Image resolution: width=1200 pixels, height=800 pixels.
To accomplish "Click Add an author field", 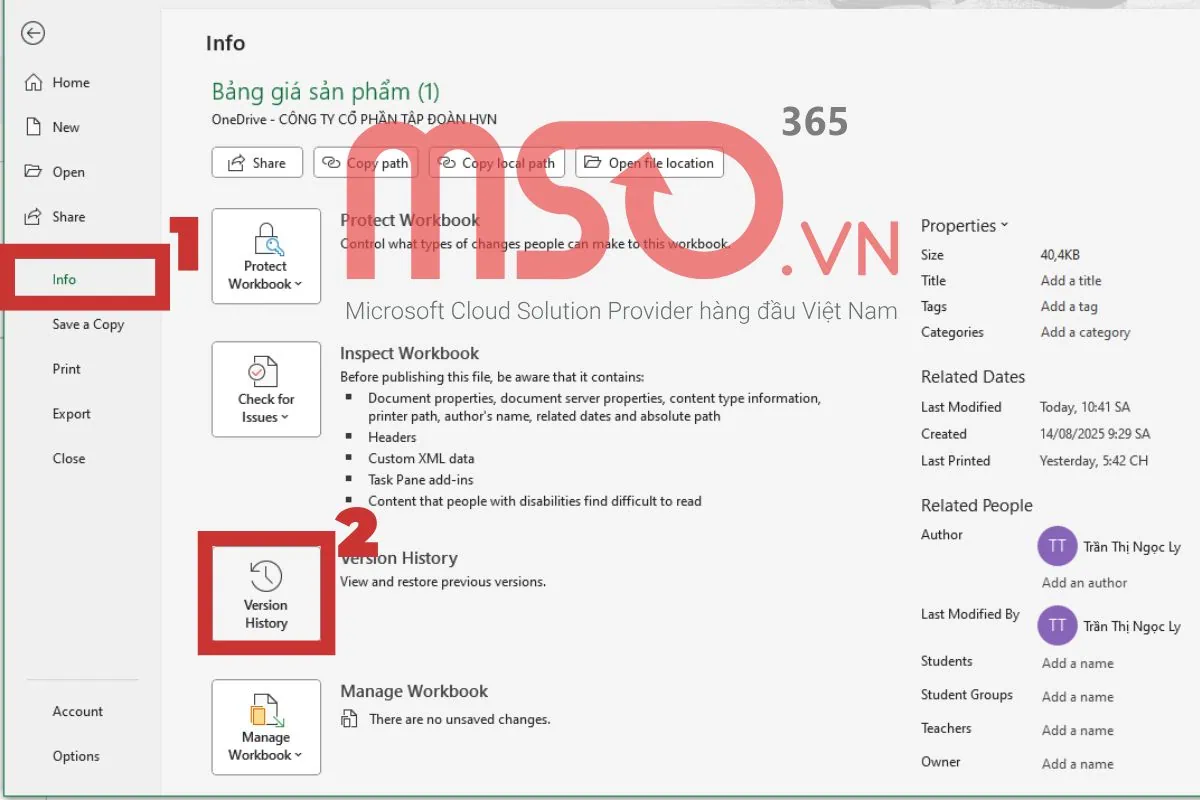I will pyautogui.click(x=1084, y=583).
